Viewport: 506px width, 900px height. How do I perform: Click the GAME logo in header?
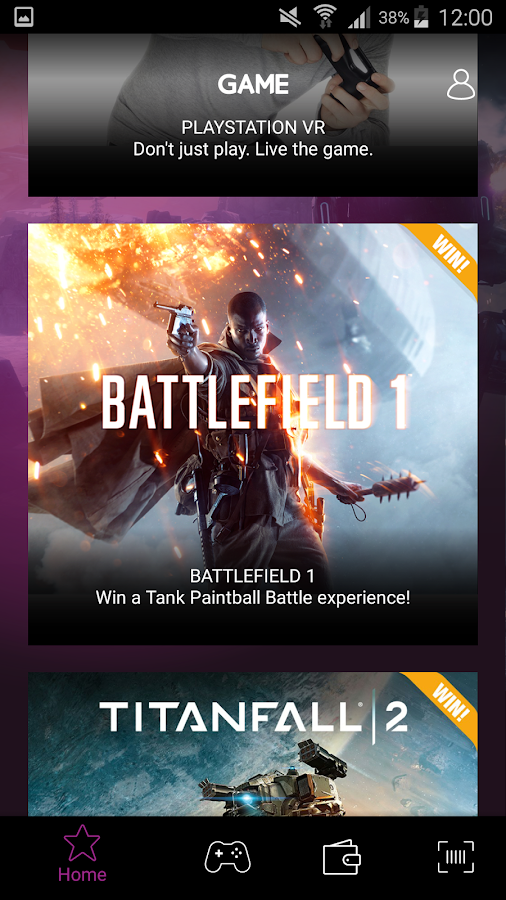pyautogui.click(x=253, y=84)
